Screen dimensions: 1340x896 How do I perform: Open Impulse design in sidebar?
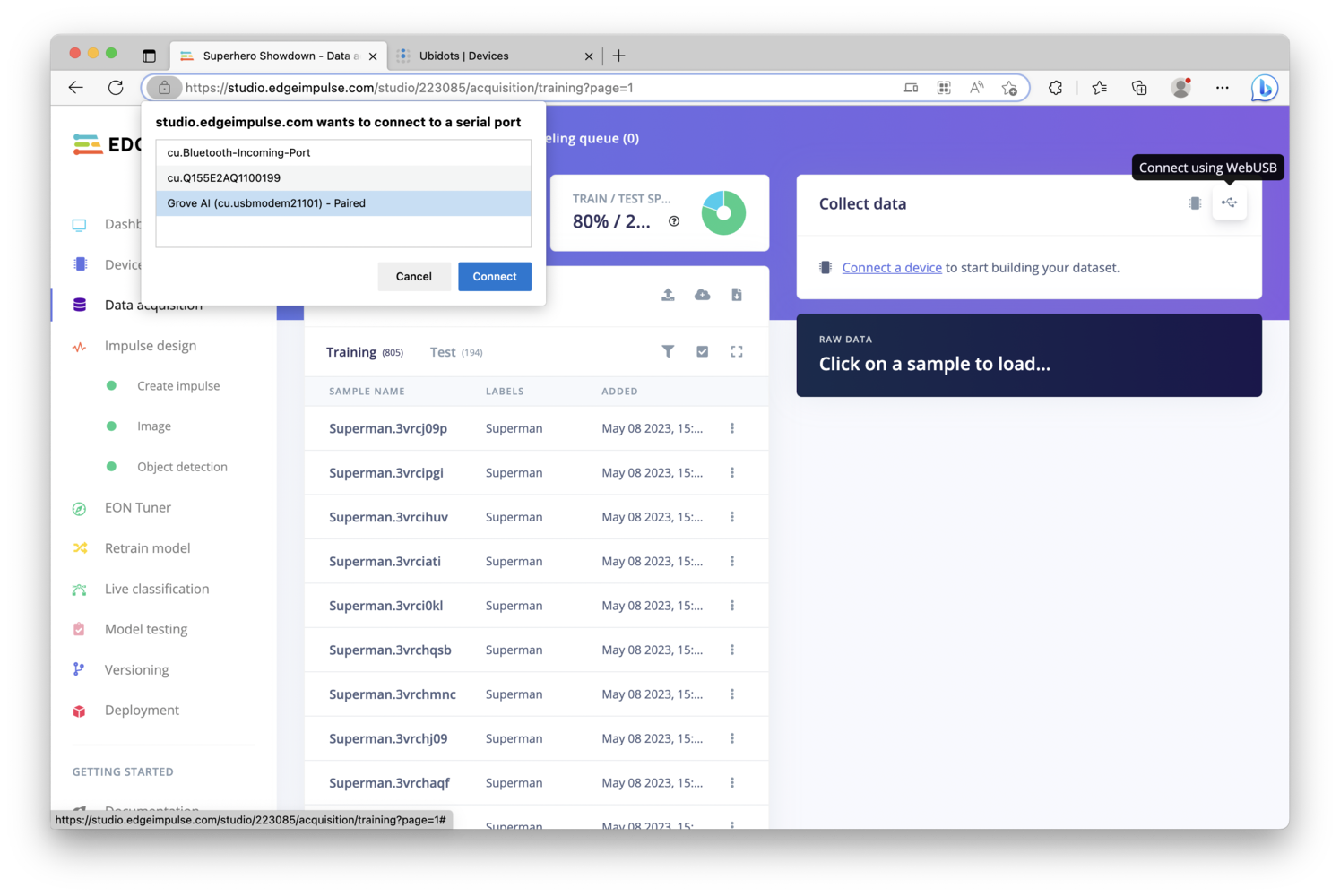(151, 346)
